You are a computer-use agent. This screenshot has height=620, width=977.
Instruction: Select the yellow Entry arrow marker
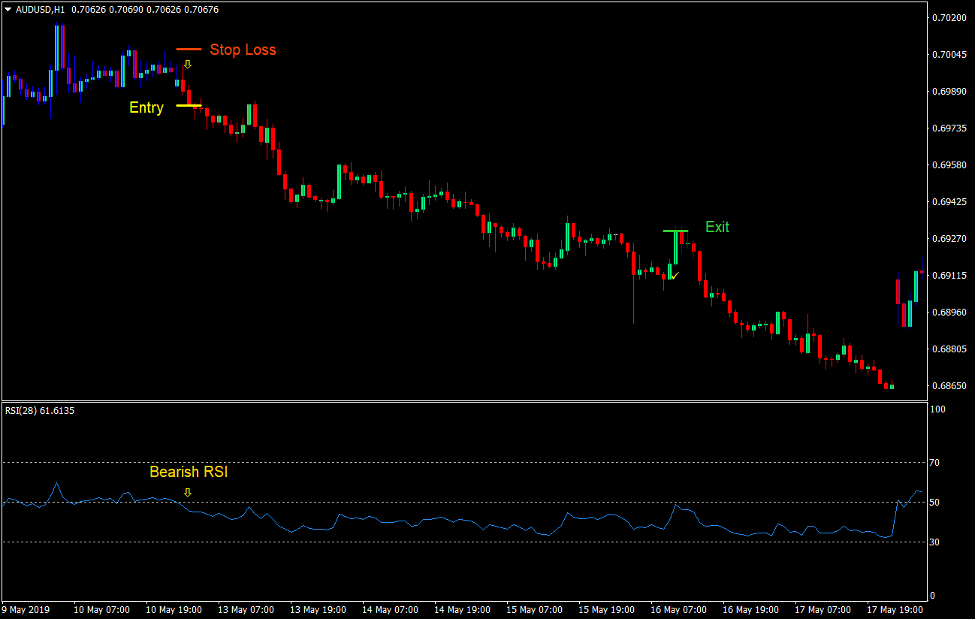point(187,63)
